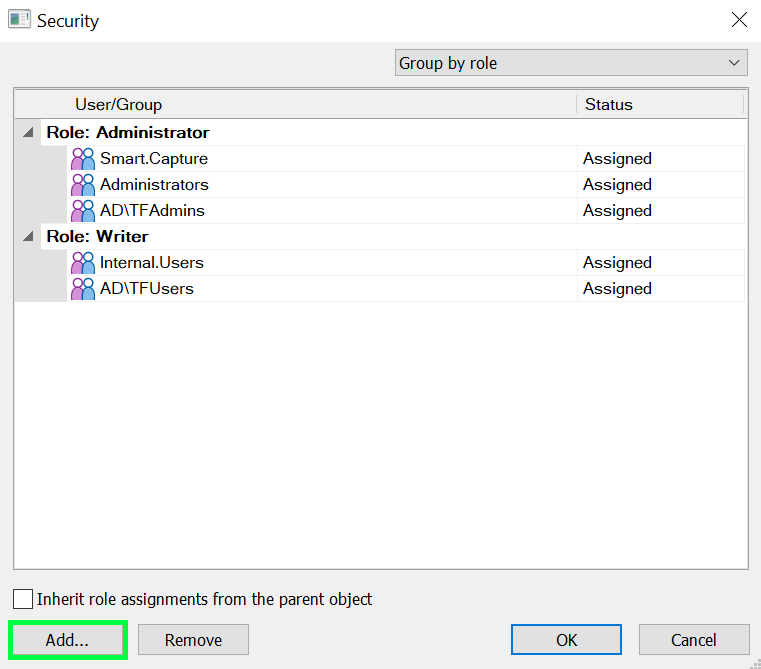Confirm with the OK button
Screen dimensions: 761x669
(566, 640)
